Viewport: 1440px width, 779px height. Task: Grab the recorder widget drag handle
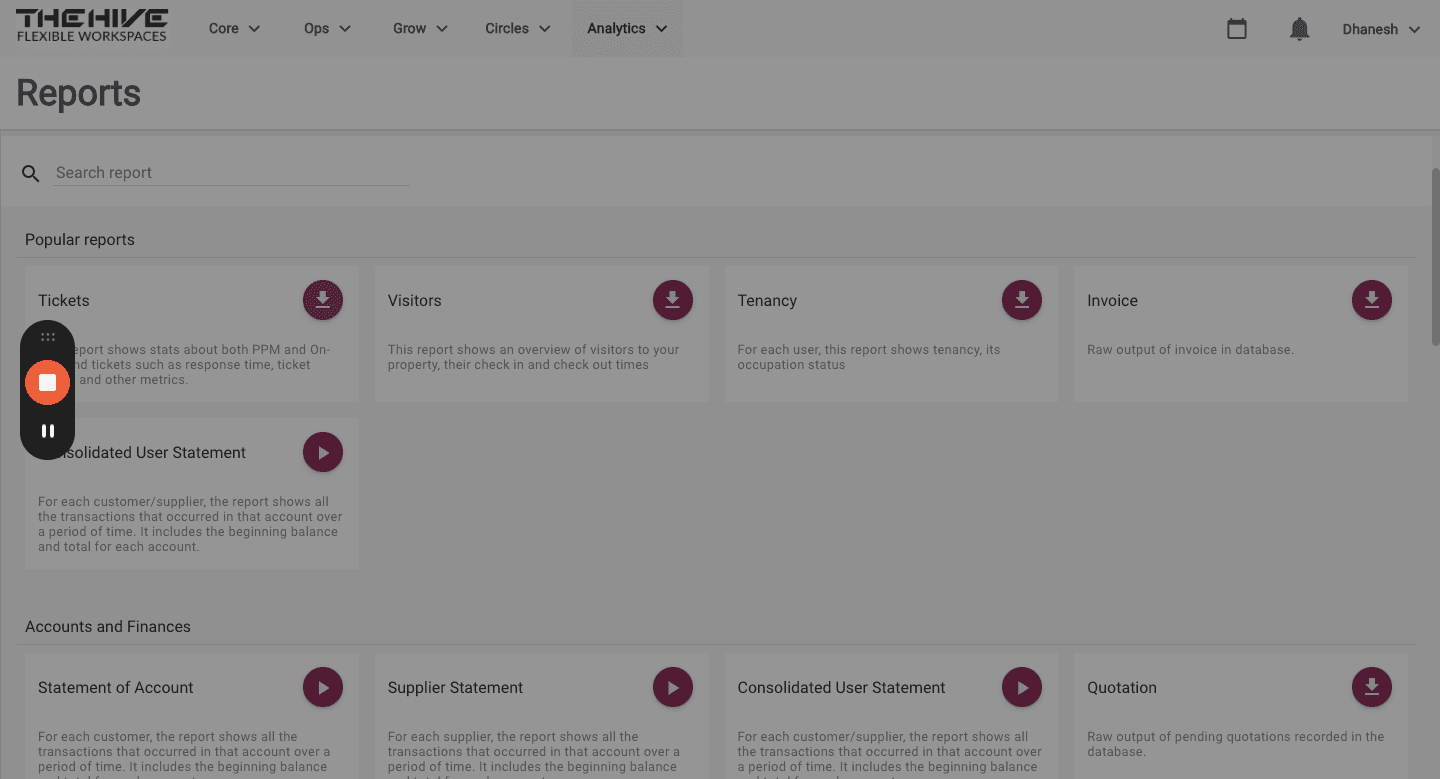[47, 337]
